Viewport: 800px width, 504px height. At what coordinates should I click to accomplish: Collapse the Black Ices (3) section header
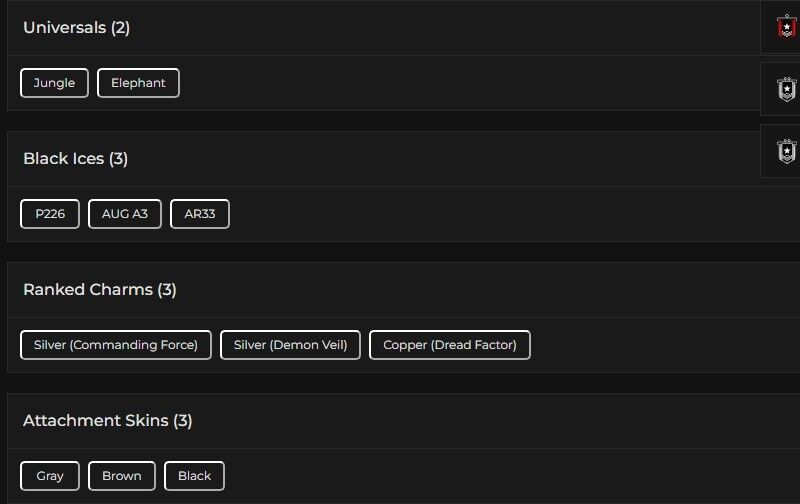[x=76, y=159]
